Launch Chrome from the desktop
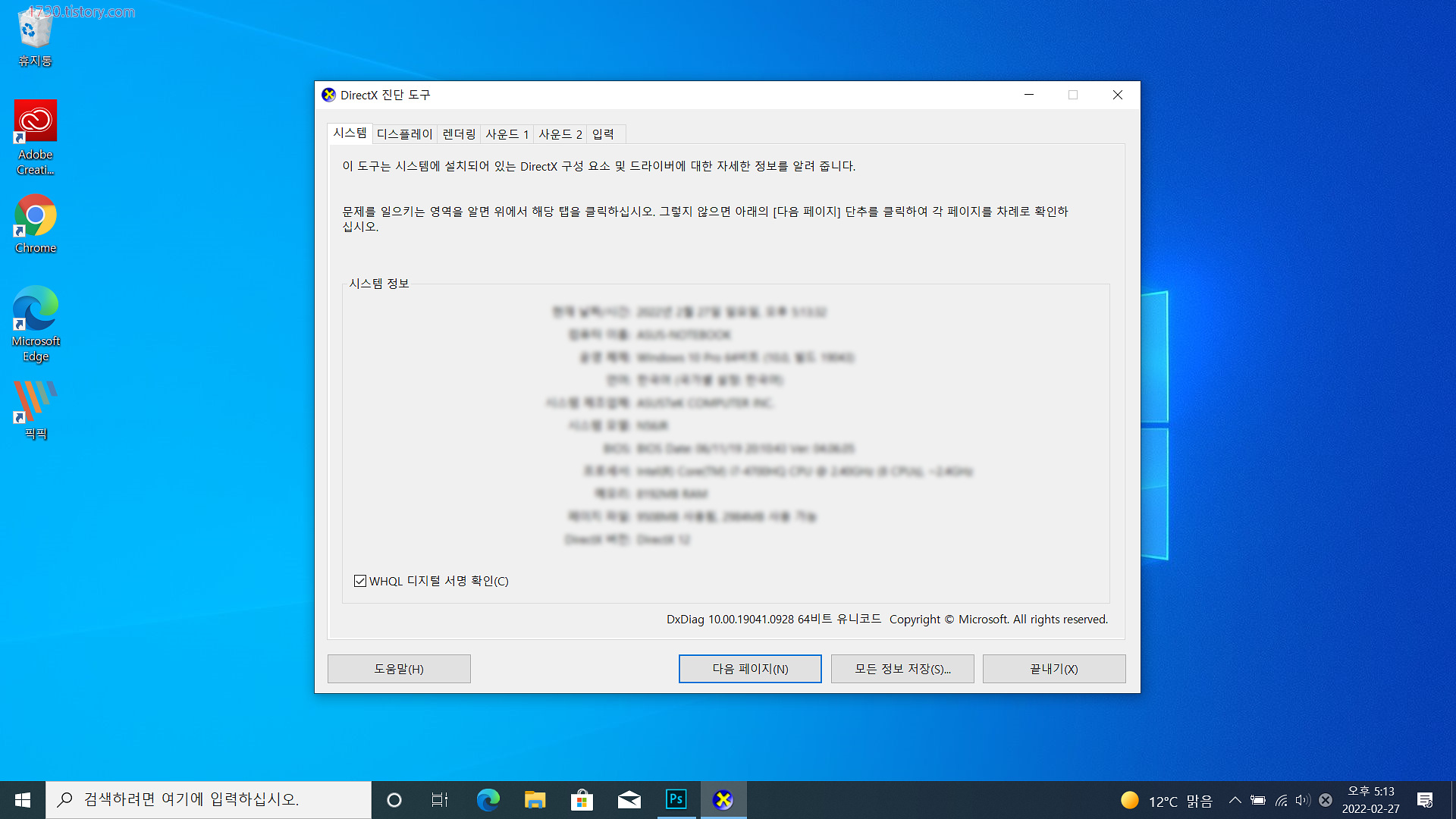Viewport: 1456px width, 819px height. coord(35,220)
